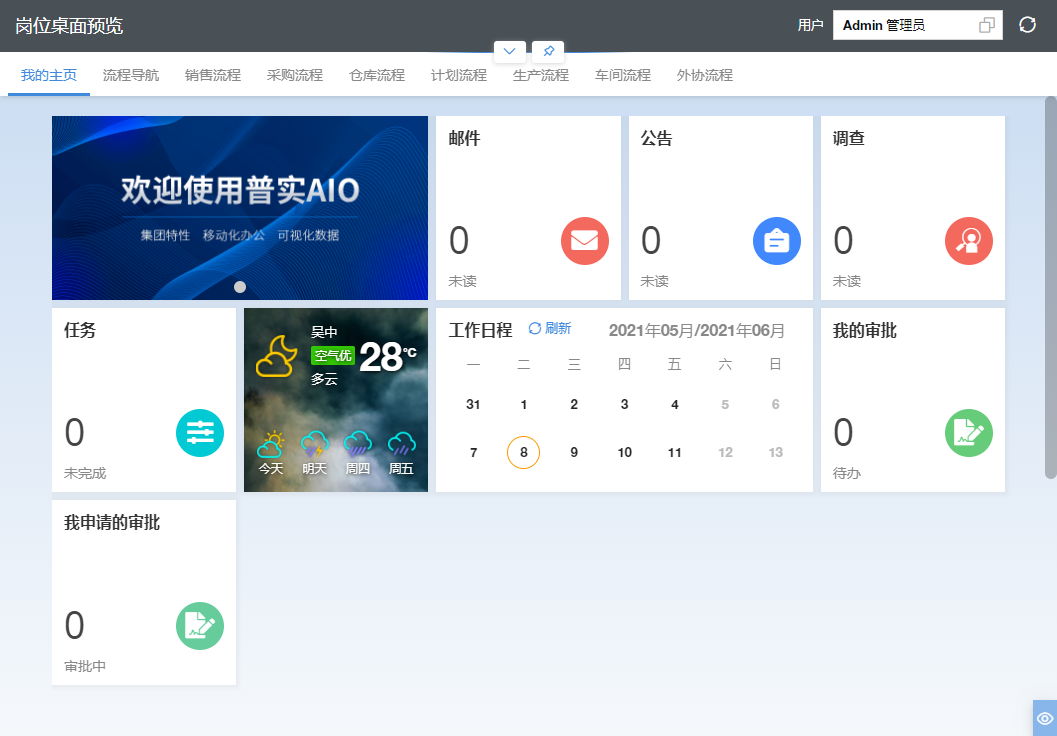1057x736 pixels.
Task: Click the refresh icon in top bar
Action: 1027,25
